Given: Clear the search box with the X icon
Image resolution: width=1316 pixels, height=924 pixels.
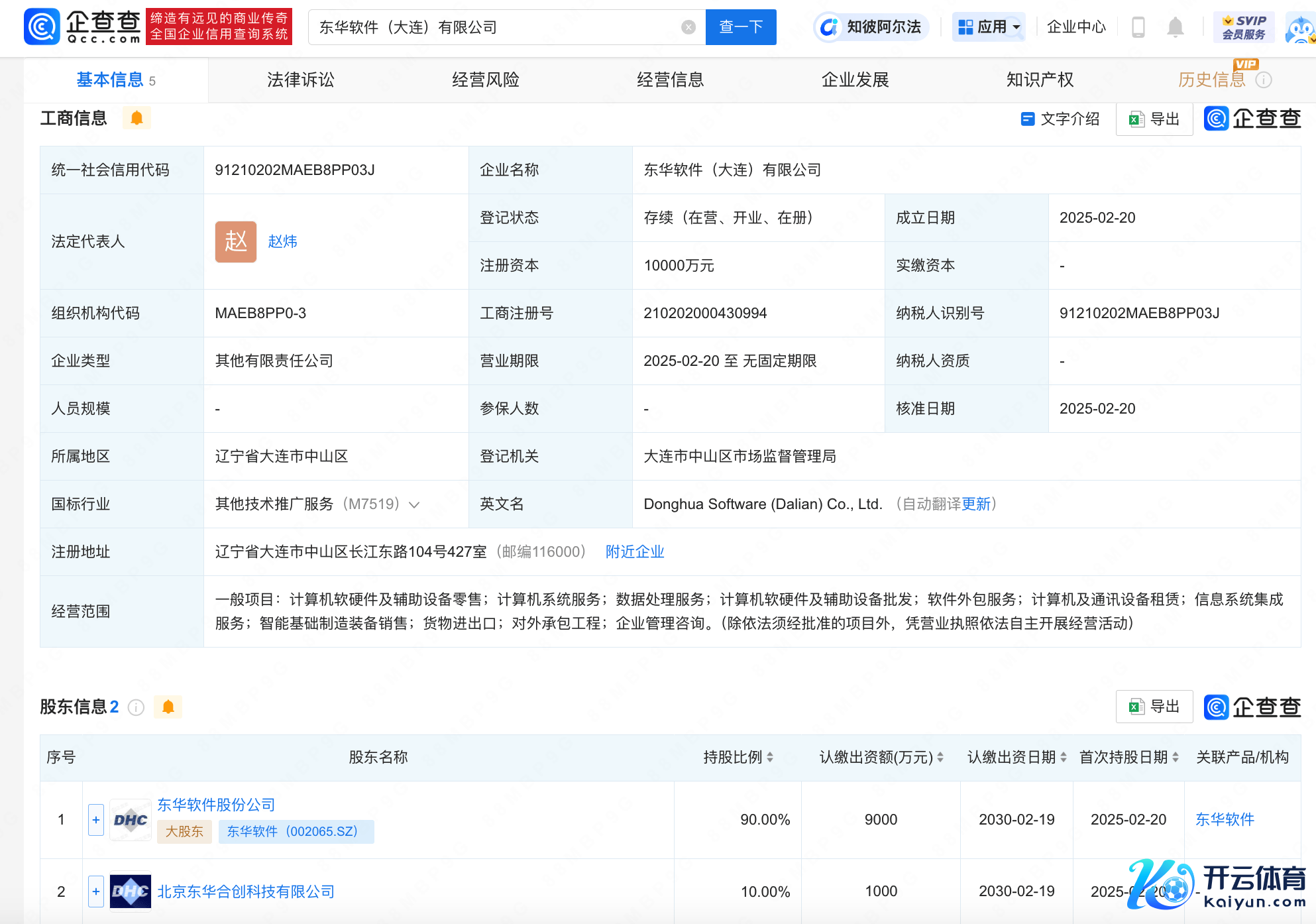Looking at the screenshot, I should (x=688, y=27).
